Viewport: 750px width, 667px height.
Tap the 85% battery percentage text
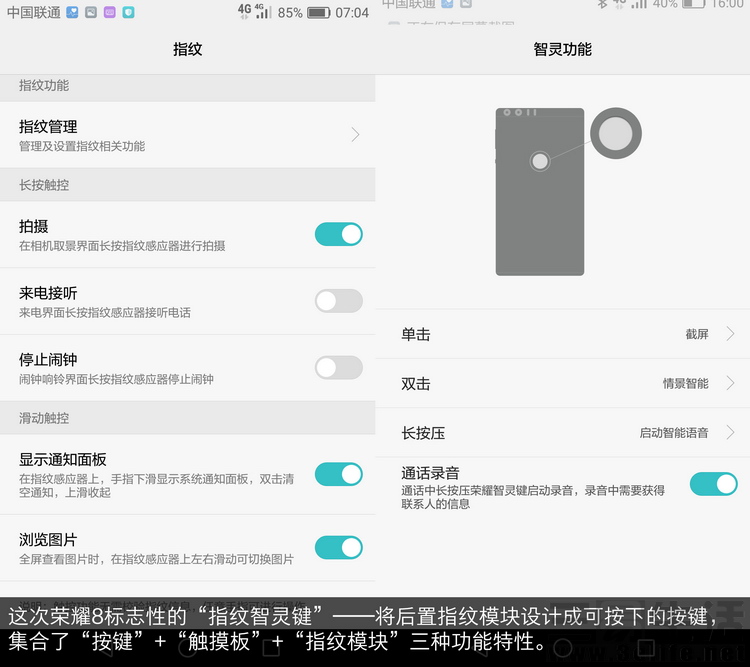click(290, 13)
